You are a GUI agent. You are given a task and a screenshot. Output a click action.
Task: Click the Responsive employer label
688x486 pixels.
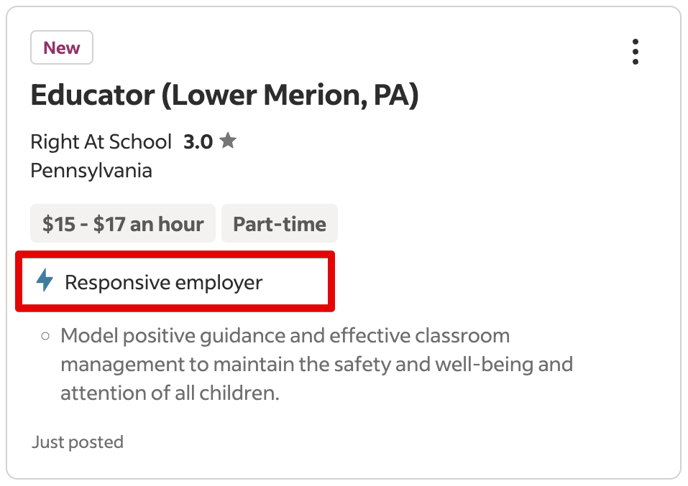[x=163, y=282]
